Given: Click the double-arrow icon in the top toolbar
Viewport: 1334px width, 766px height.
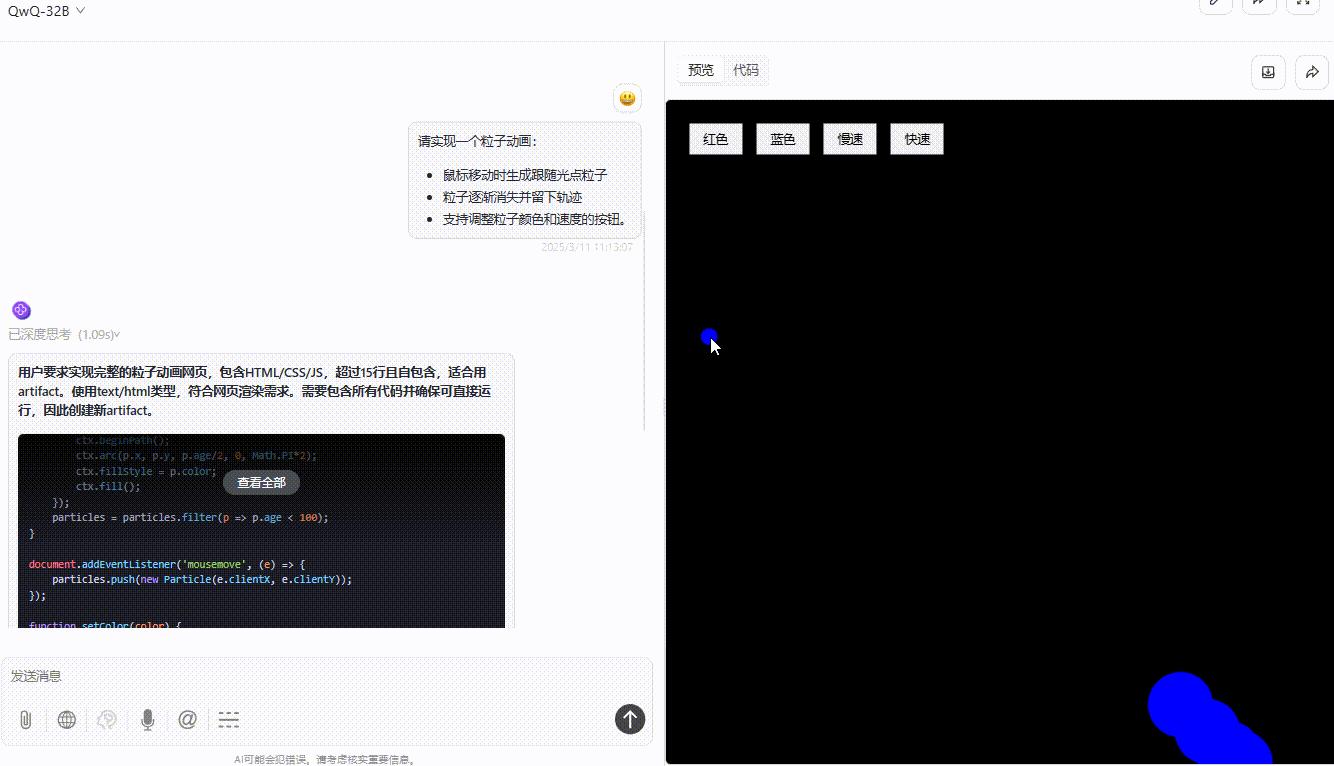Looking at the screenshot, I should click(1258, 5).
